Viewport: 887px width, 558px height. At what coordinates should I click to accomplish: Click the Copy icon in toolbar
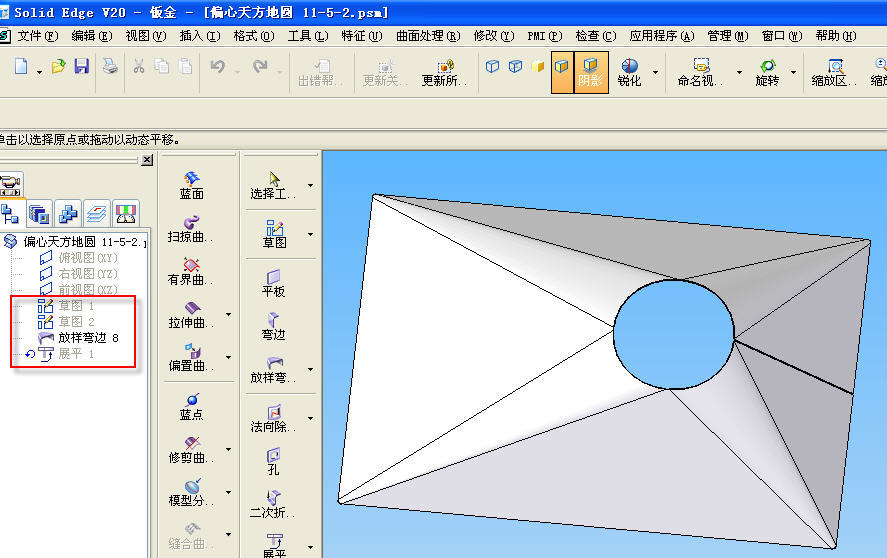pyautogui.click(x=162, y=66)
